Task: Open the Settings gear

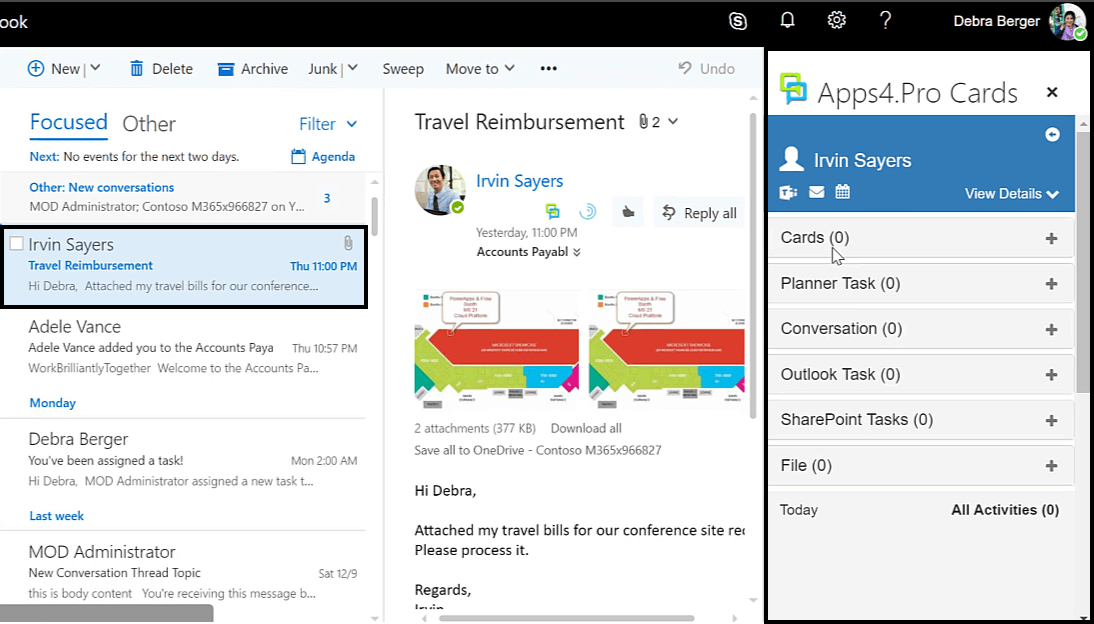Action: [837, 20]
